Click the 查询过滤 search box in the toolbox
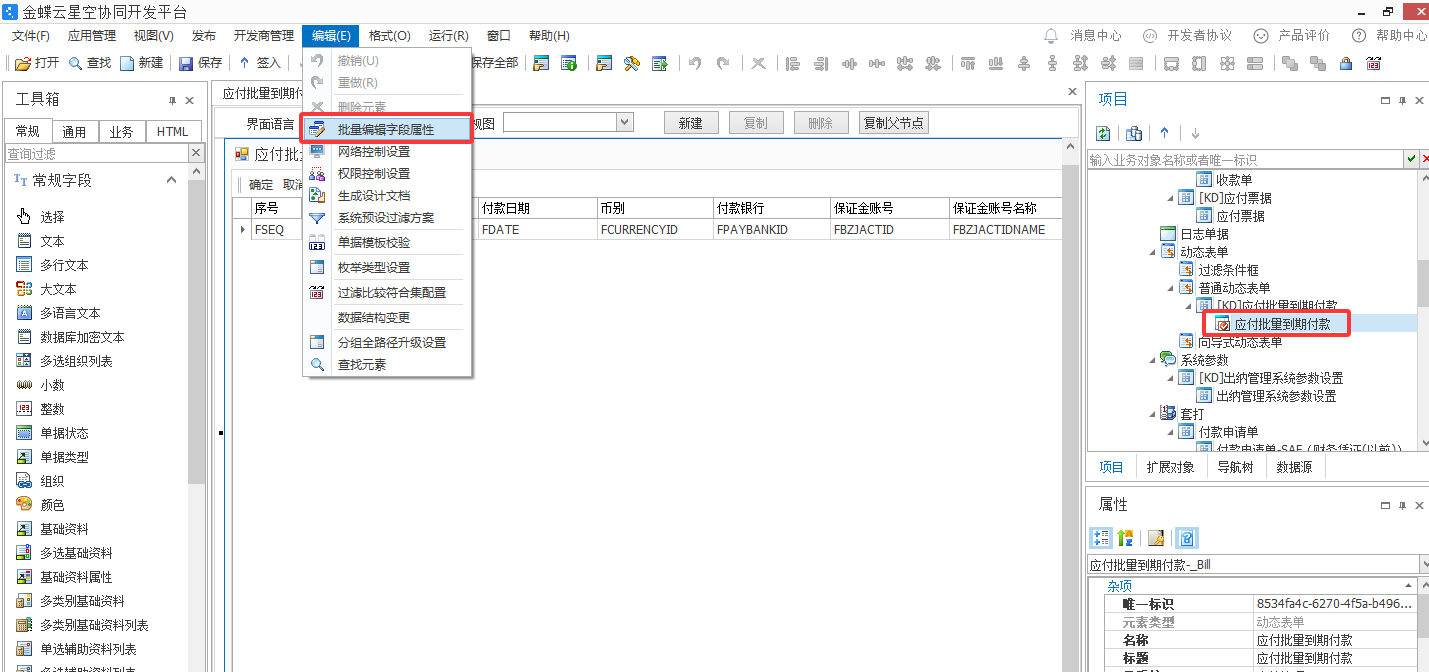1429x672 pixels. tap(96, 154)
